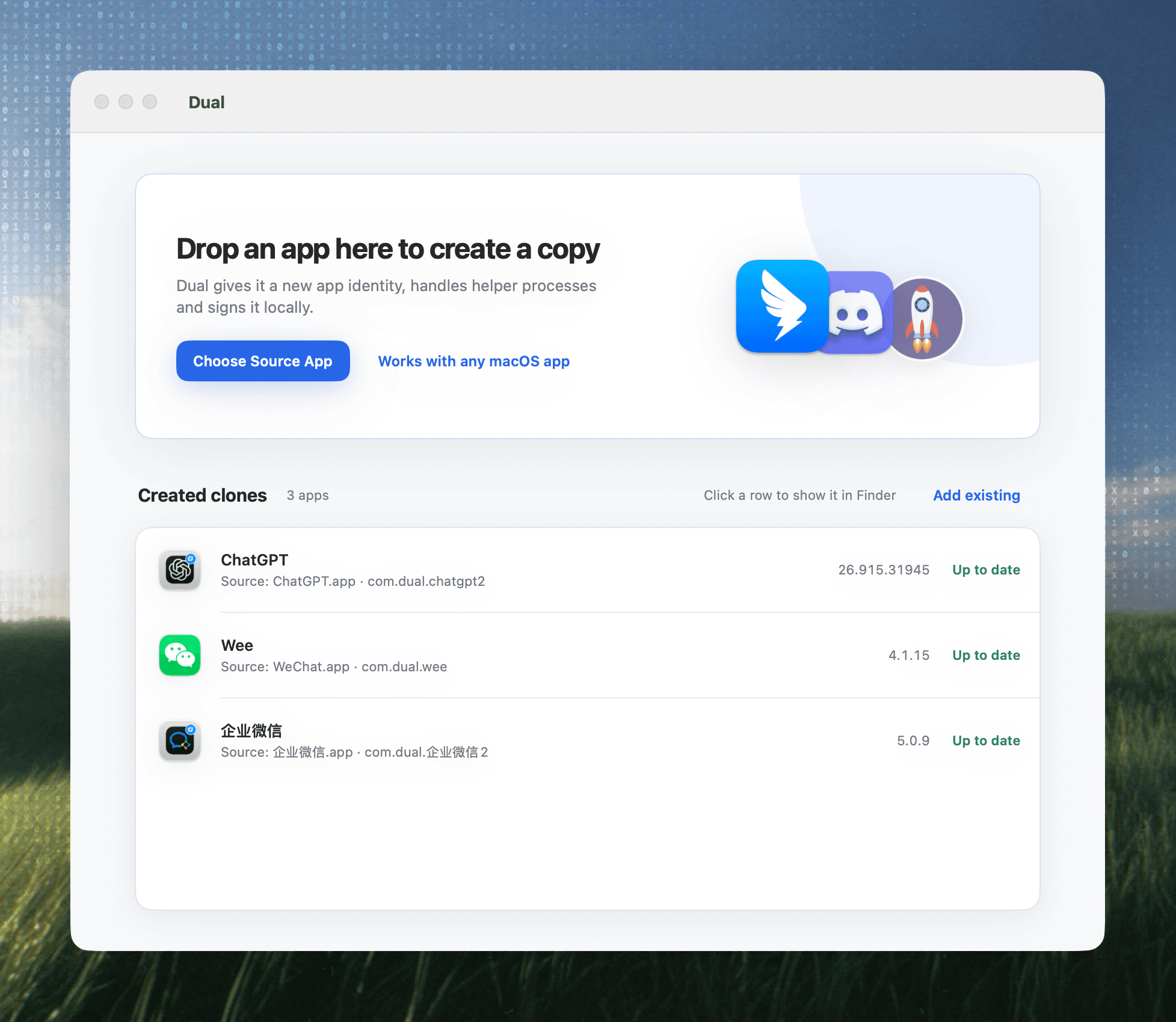Click Up to date status for ChatGPT
Screen dimensions: 1176x1022
pyautogui.click(x=986, y=570)
